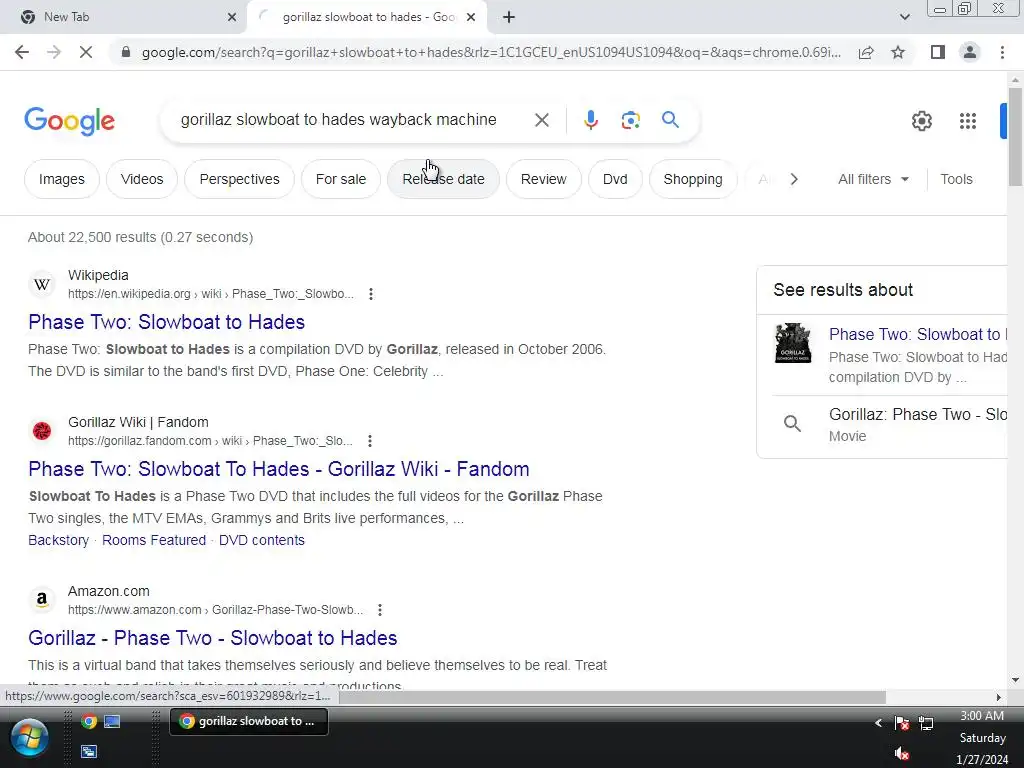Open the Fandom Slowboat To Hades result

(x=279, y=469)
